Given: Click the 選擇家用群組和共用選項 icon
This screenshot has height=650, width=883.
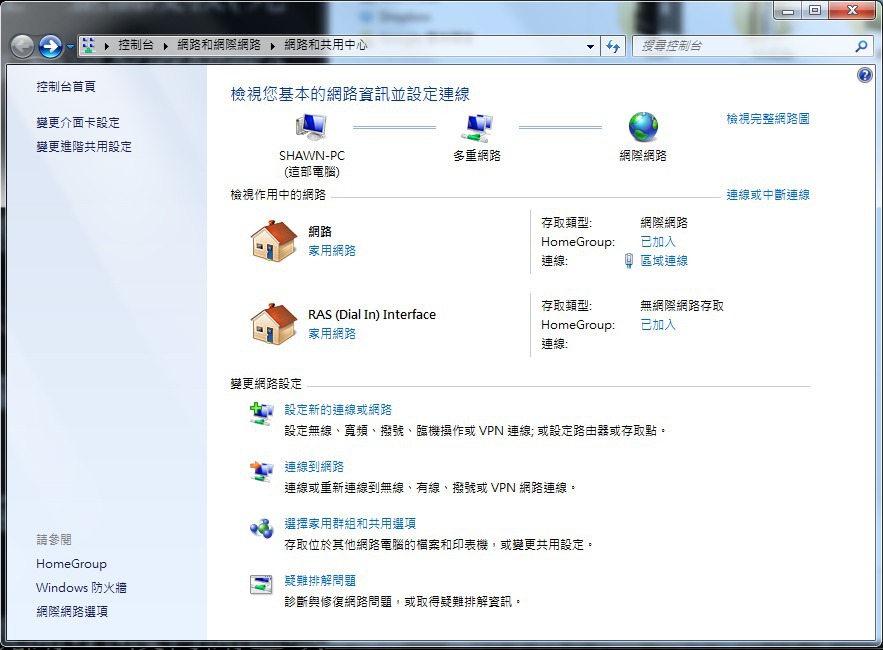Looking at the screenshot, I should tap(261, 528).
